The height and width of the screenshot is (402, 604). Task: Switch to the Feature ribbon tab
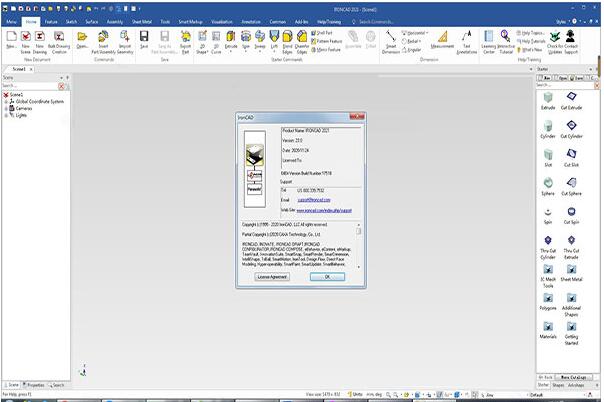coord(51,22)
